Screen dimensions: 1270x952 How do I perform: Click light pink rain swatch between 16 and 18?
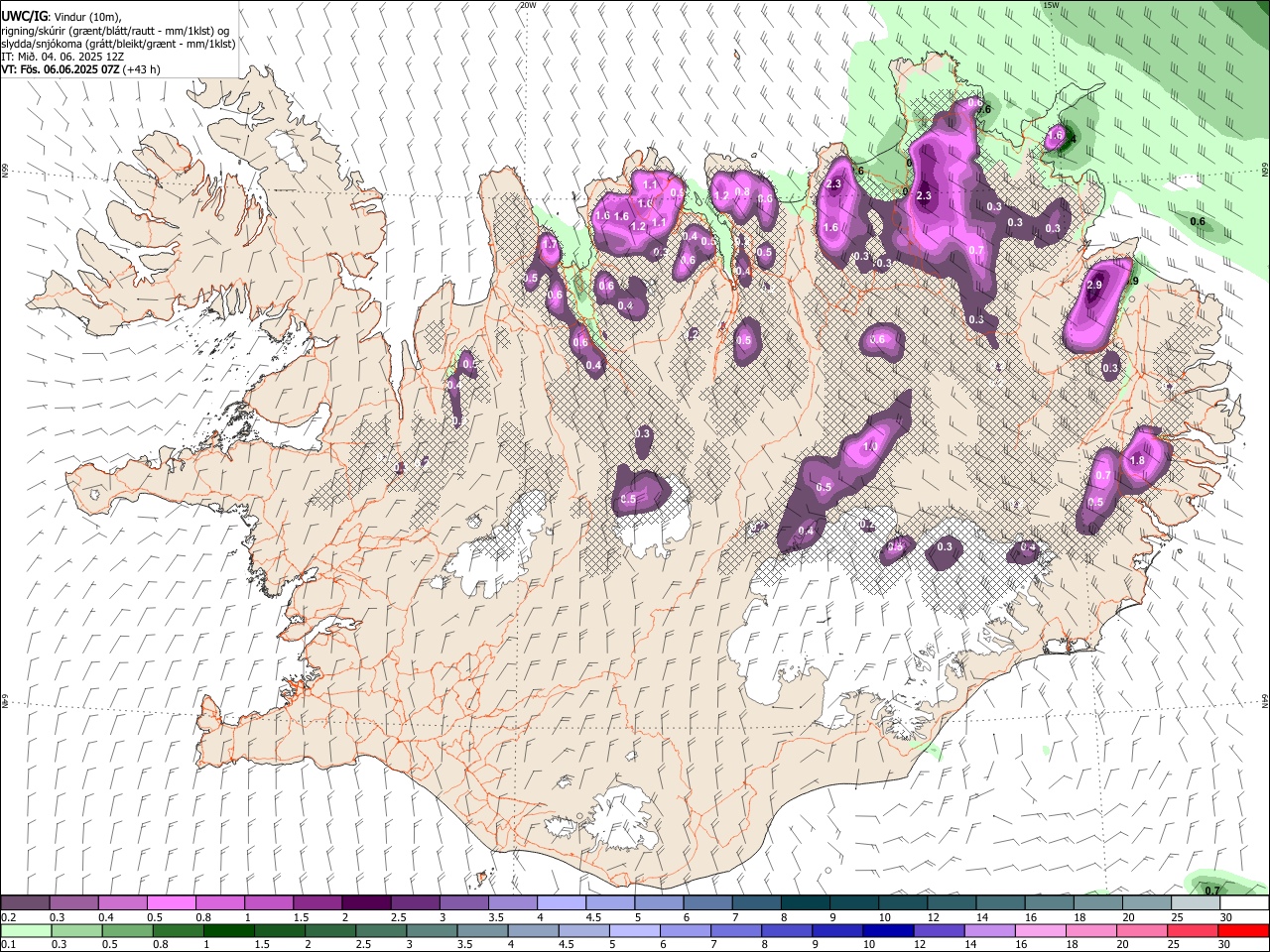click(x=1041, y=930)
